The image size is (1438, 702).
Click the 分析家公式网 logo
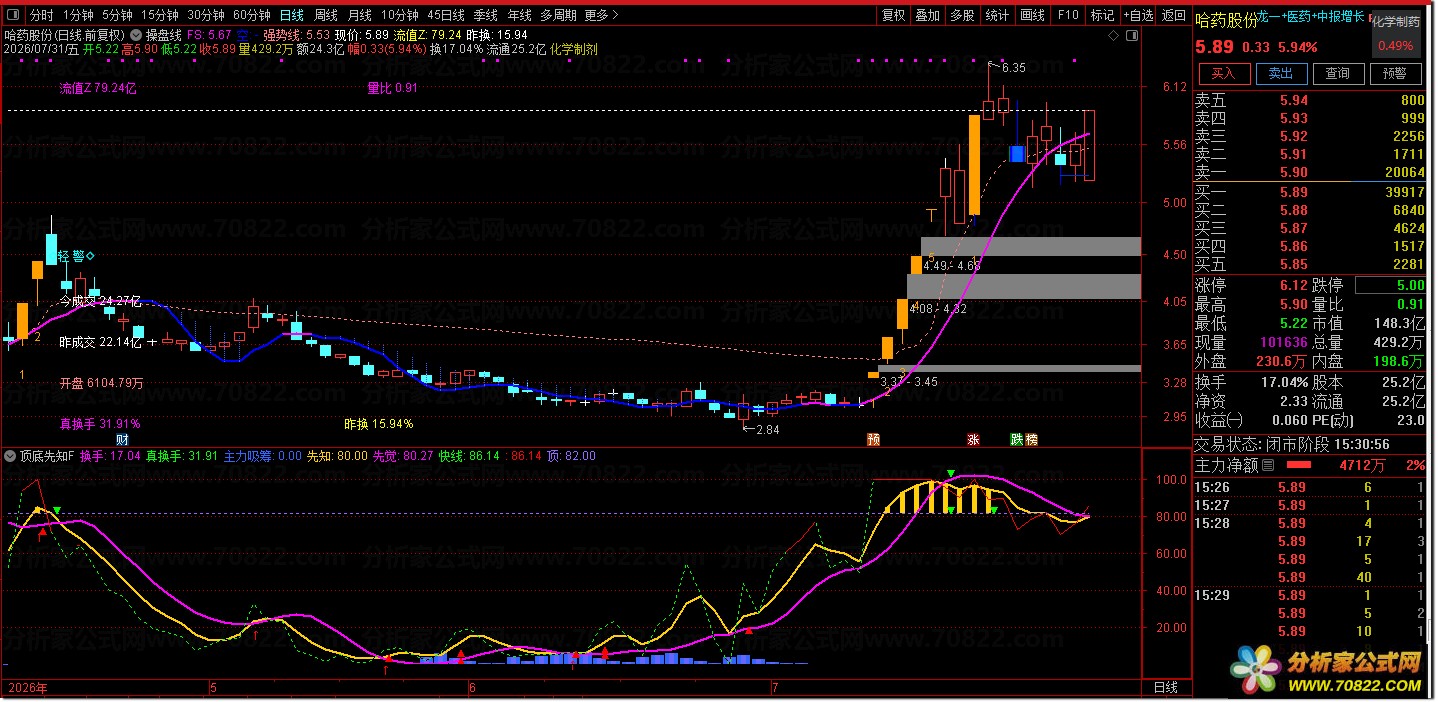[1327, 669]
